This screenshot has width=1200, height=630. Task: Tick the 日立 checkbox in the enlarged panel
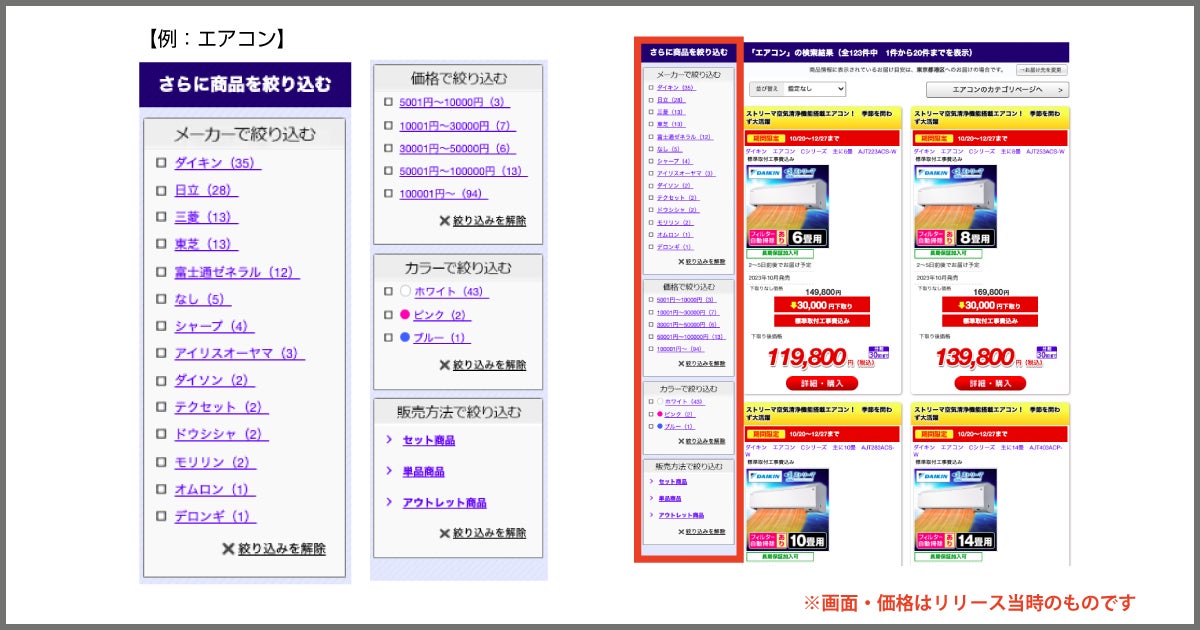click(161, 190)
